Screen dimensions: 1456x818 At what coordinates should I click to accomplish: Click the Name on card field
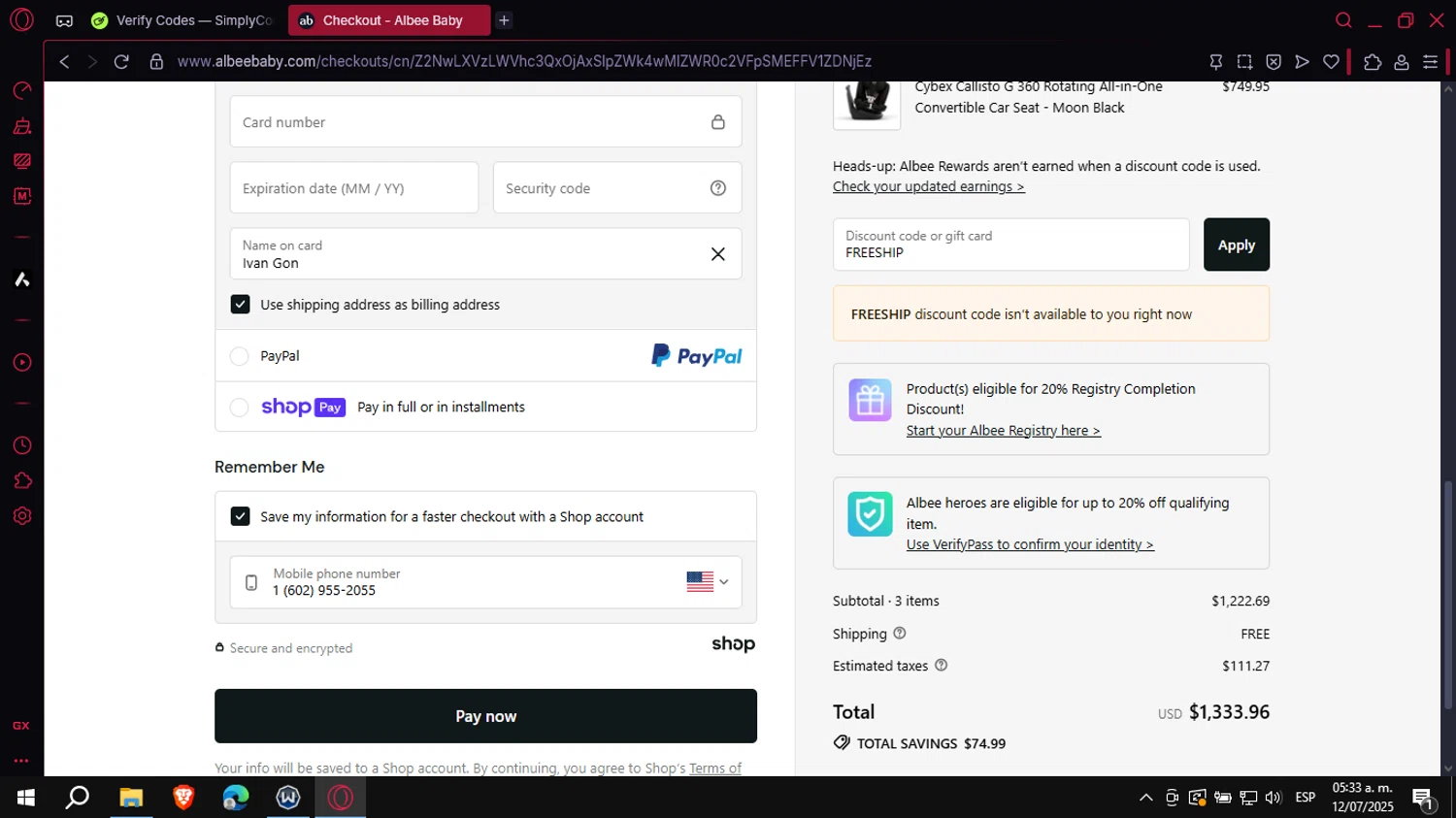[x=485, y=253]
